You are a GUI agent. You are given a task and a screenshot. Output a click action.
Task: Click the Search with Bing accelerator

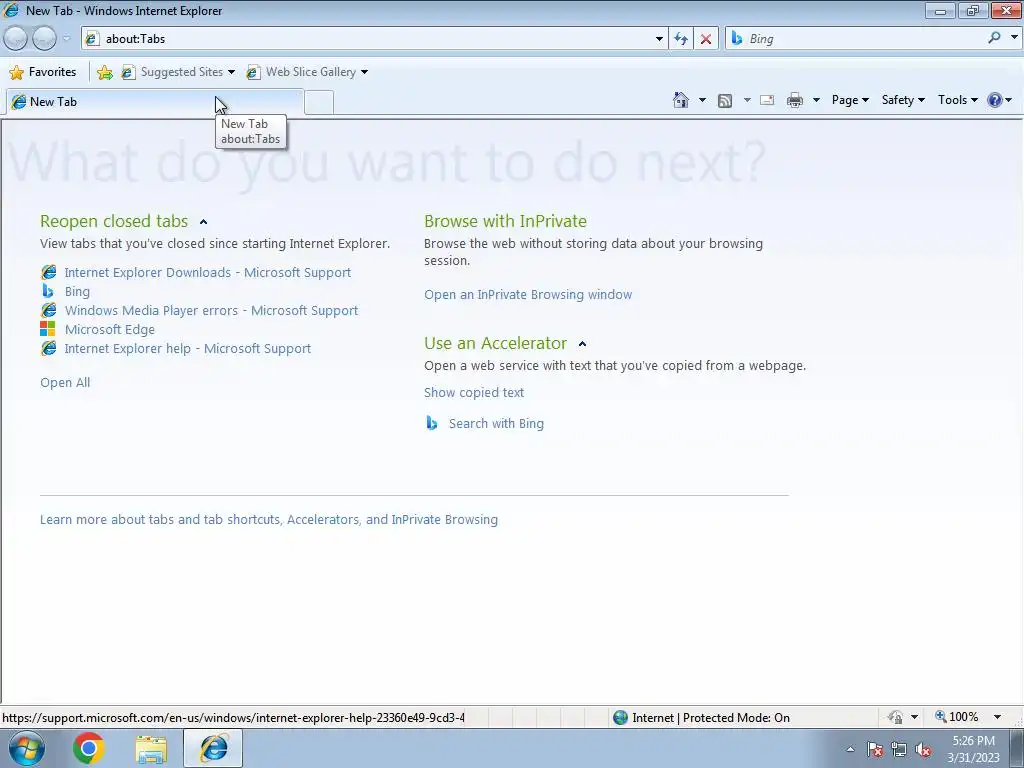[496, 423]
